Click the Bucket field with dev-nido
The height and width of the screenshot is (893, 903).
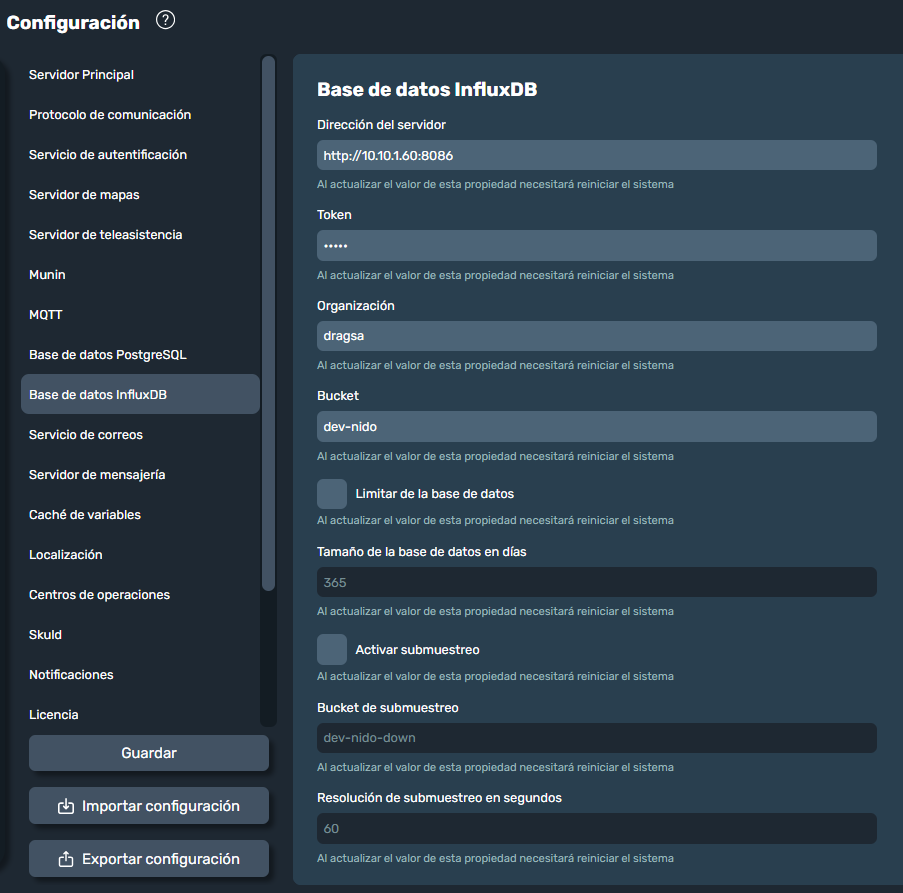coord(597,427)
